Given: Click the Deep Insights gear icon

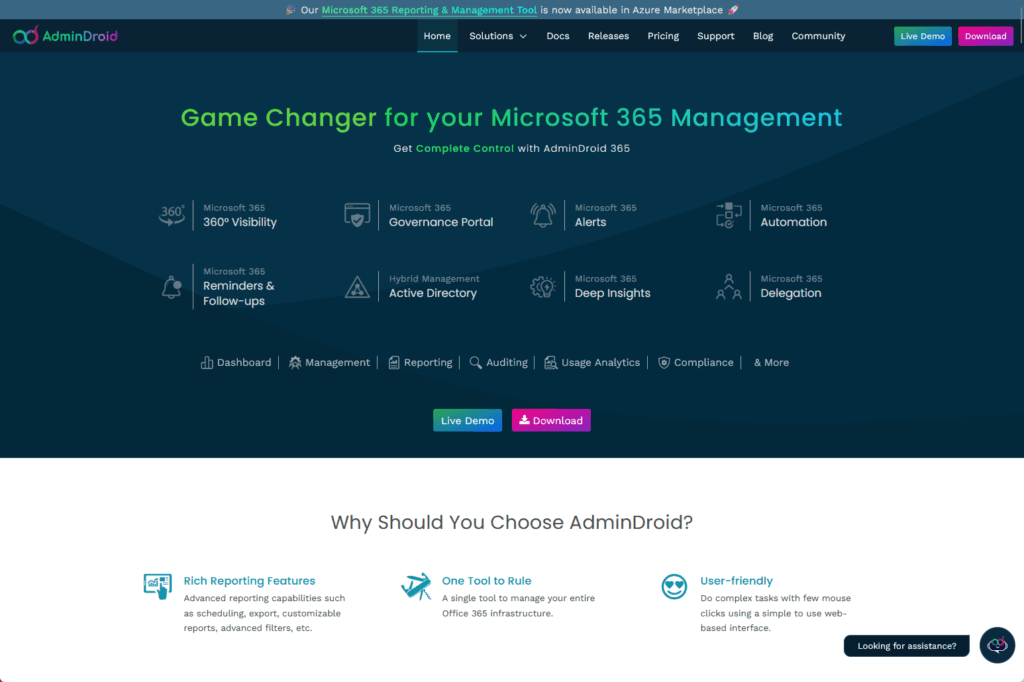Looking at the screenshot, I should pyautogui.click(x=543, y=286).
